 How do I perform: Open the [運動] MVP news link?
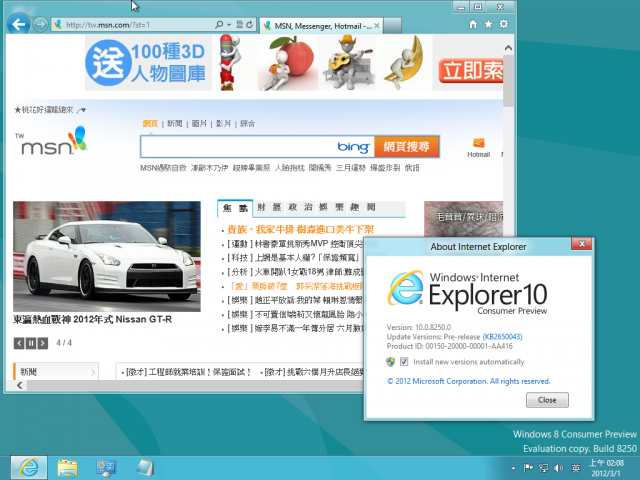point(294,244)
